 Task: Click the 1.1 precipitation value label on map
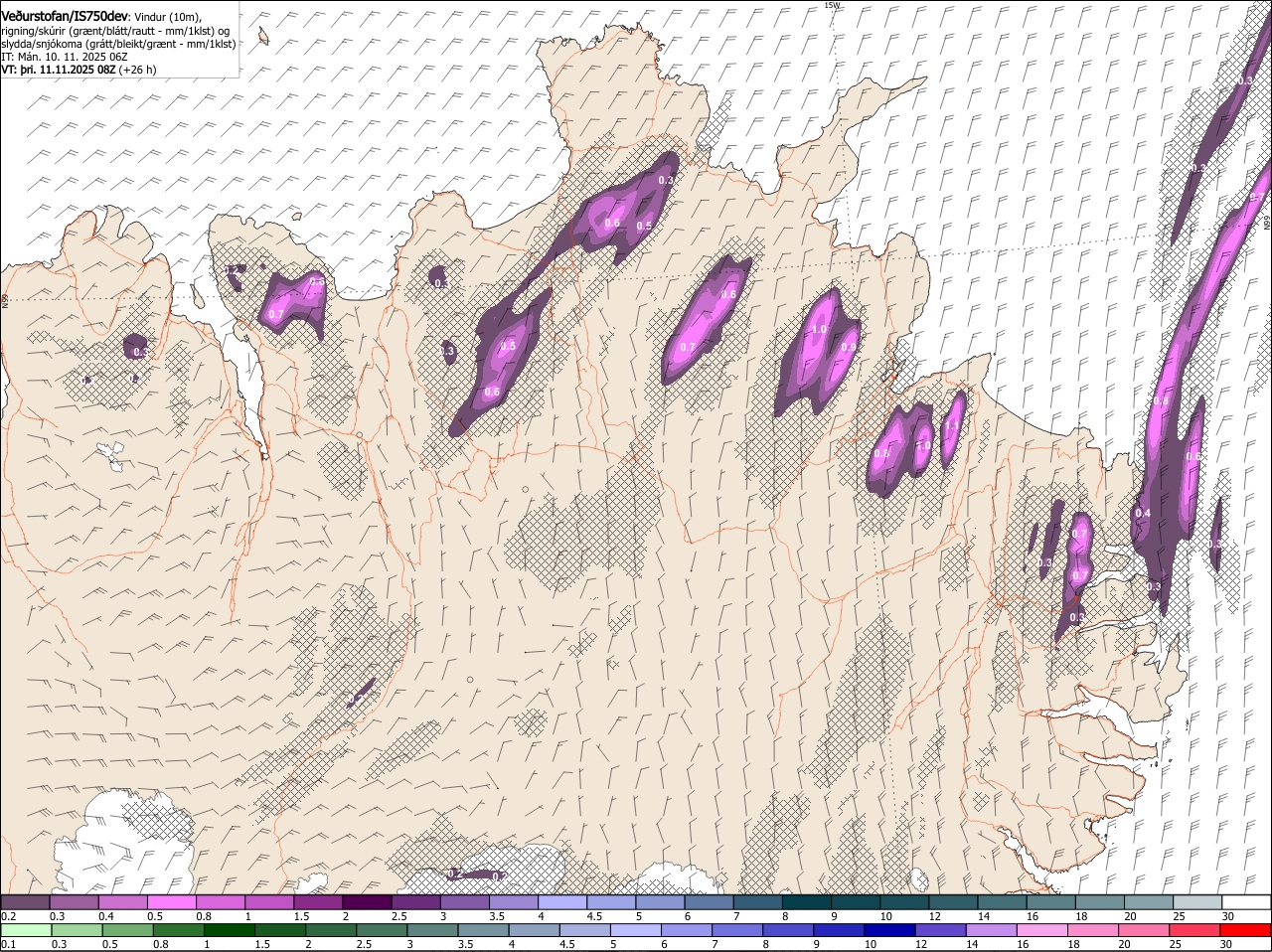[x=952, y=425]
